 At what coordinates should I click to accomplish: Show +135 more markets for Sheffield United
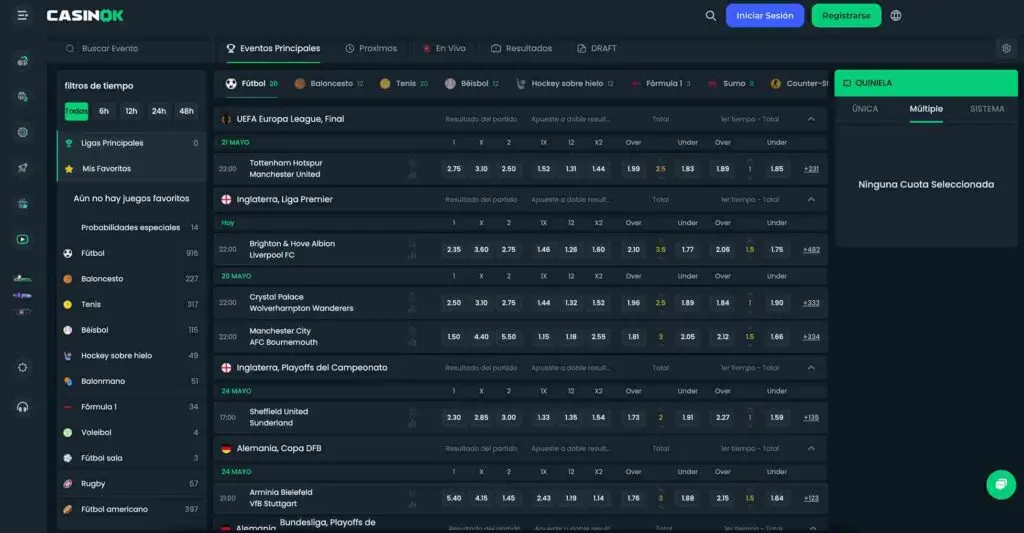point(811,417)
